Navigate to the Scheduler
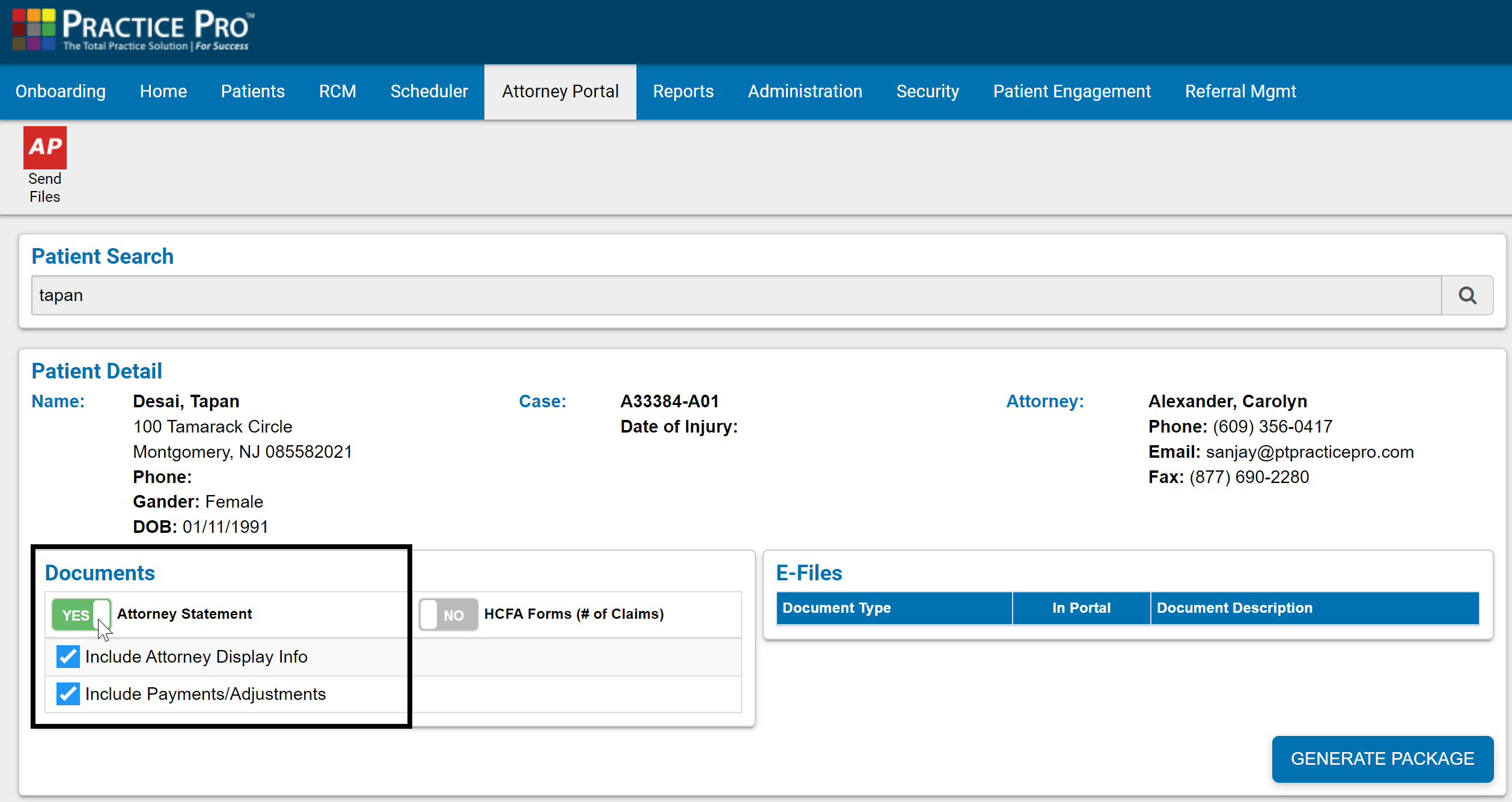1512x802 pixels. 429,91
